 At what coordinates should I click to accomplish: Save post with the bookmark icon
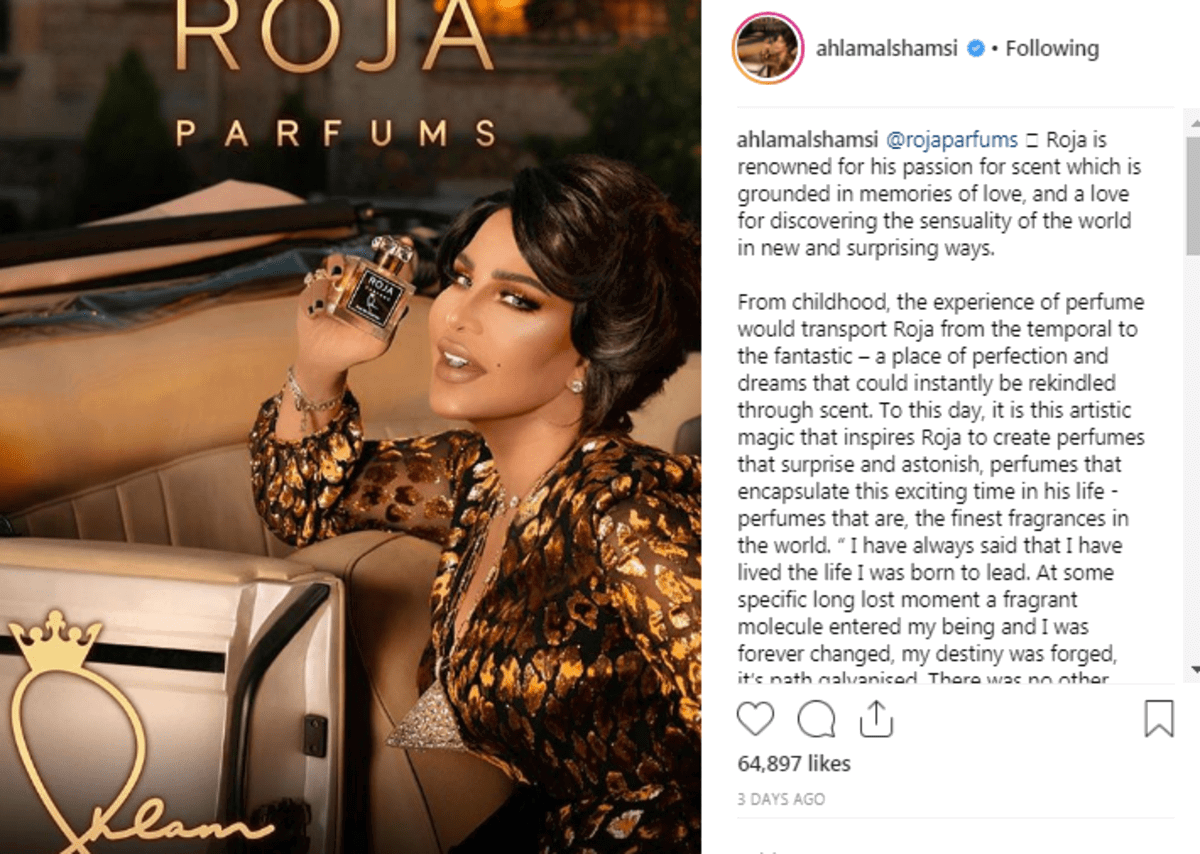[1159, 719]
